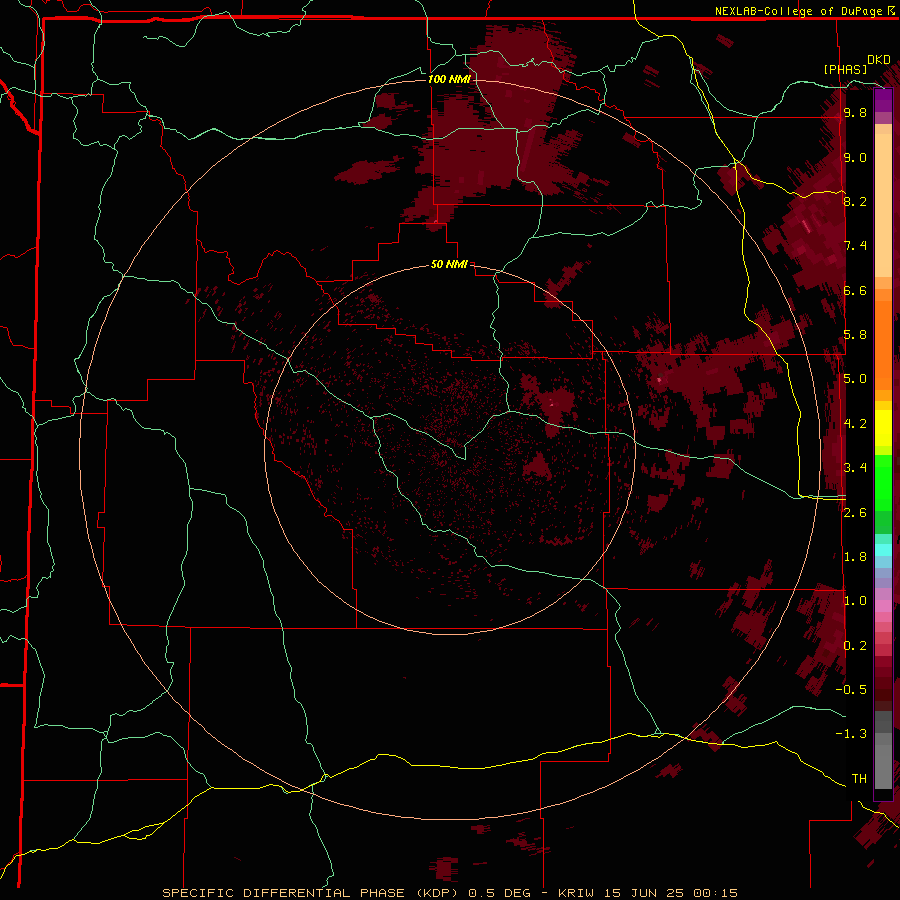Click the 5.8 value on the color scale
This screenshot has height=900, width=900.
[x=855, y=335]
